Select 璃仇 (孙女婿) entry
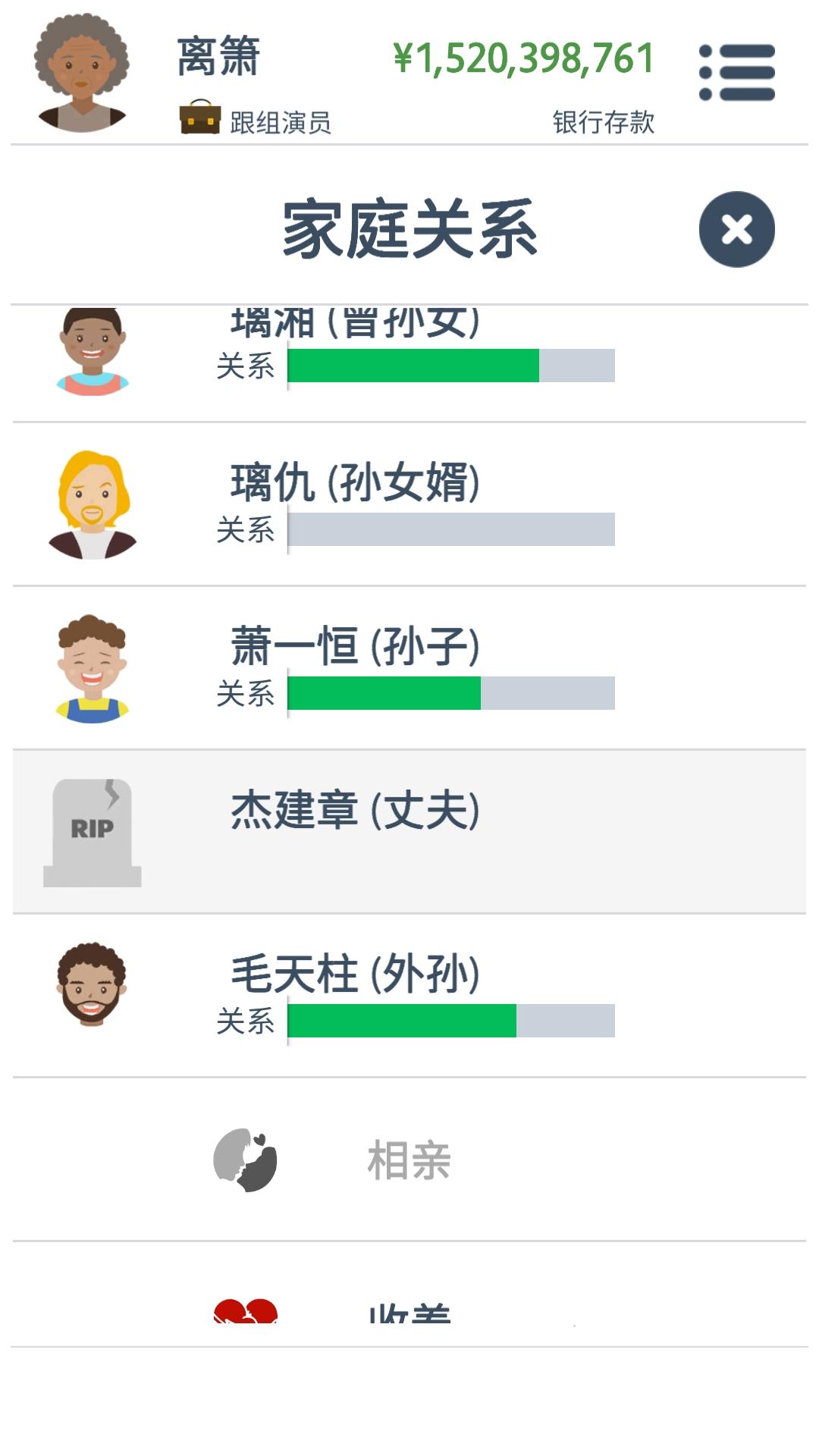This screenshot has height=1456, width=819. (409, 504)
